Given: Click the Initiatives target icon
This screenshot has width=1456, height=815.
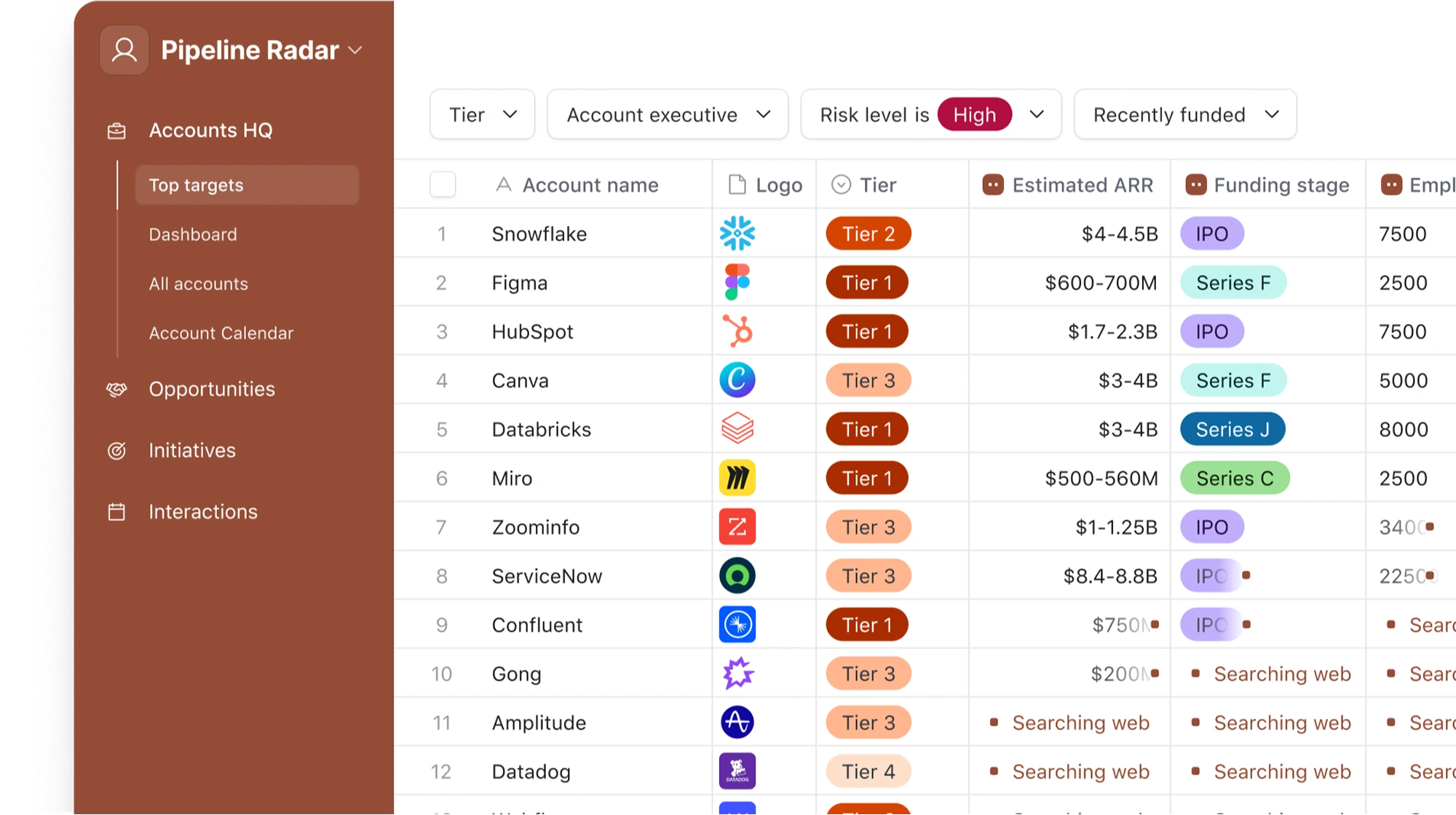Looking at the screenshot, I should click(116, 451).
